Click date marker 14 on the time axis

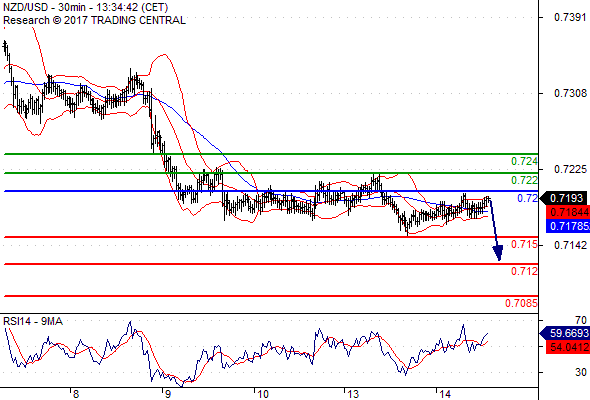click(445, 394)
